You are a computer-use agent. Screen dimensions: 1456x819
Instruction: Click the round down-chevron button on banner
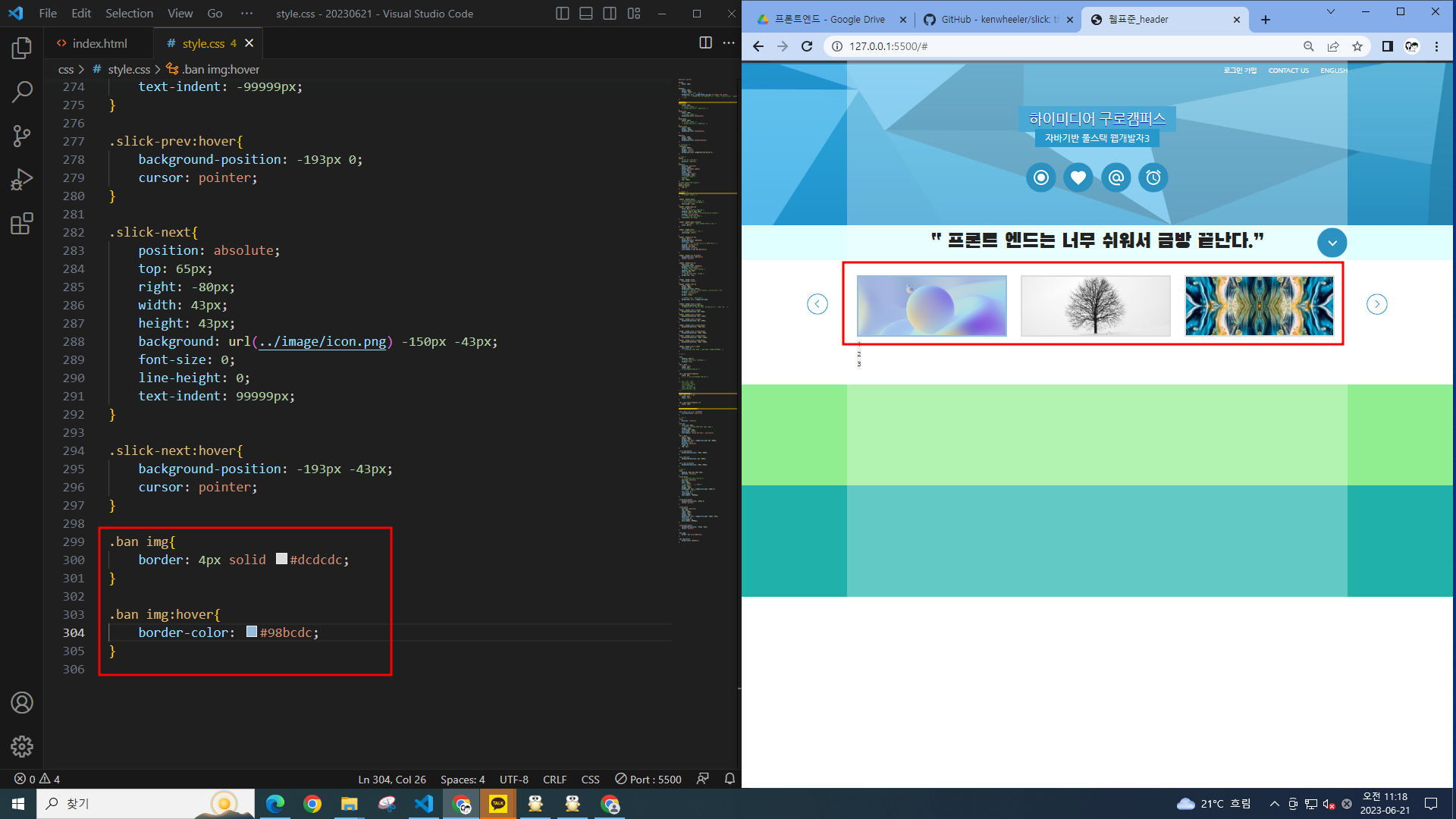1332,243
